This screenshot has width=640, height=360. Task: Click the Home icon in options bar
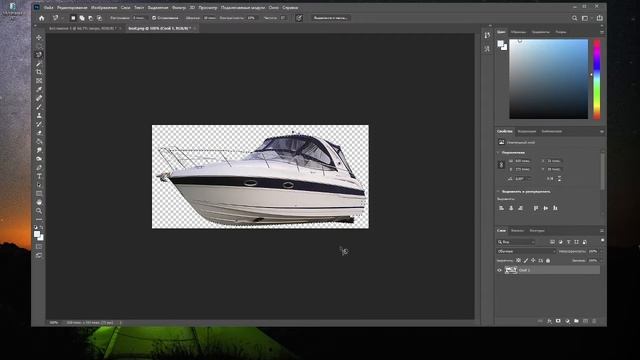point(42,18)
